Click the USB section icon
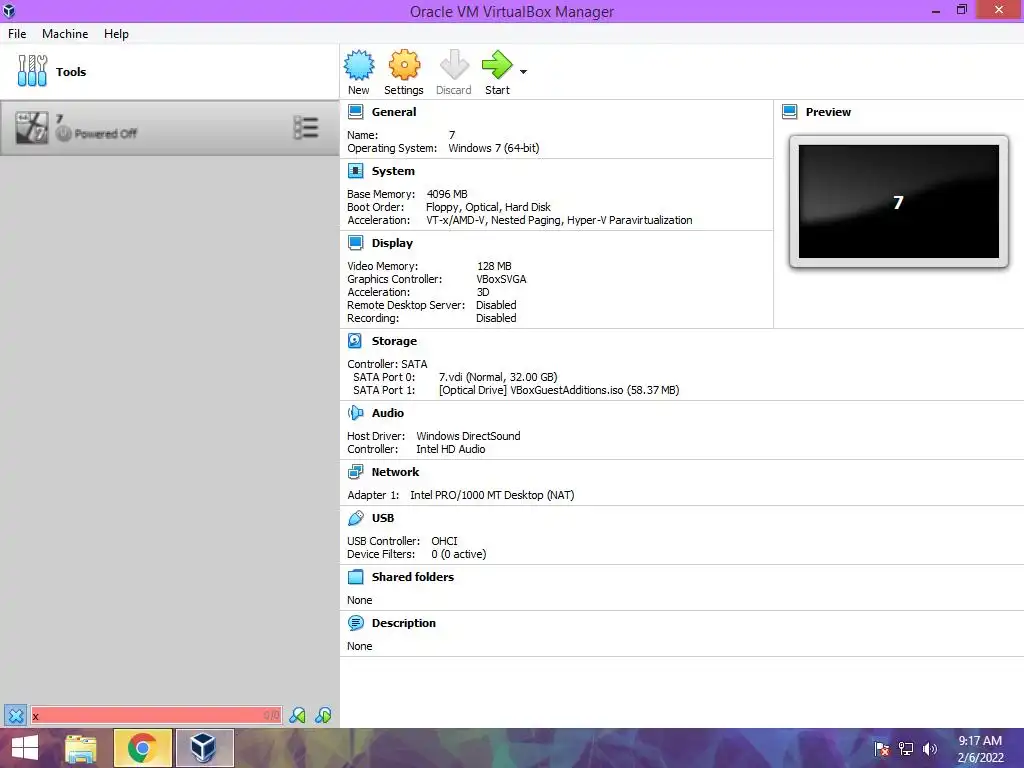This screenshot has height=768, width=1024. pos(355,518)
